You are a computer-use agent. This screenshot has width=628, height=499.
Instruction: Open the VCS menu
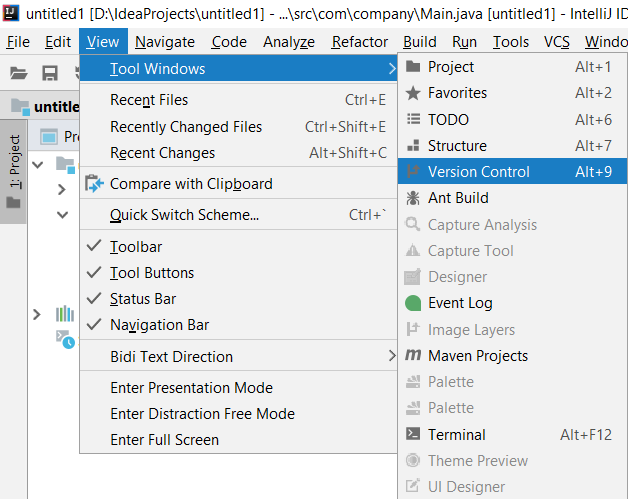pyautogui.click(x=556, y=42)
